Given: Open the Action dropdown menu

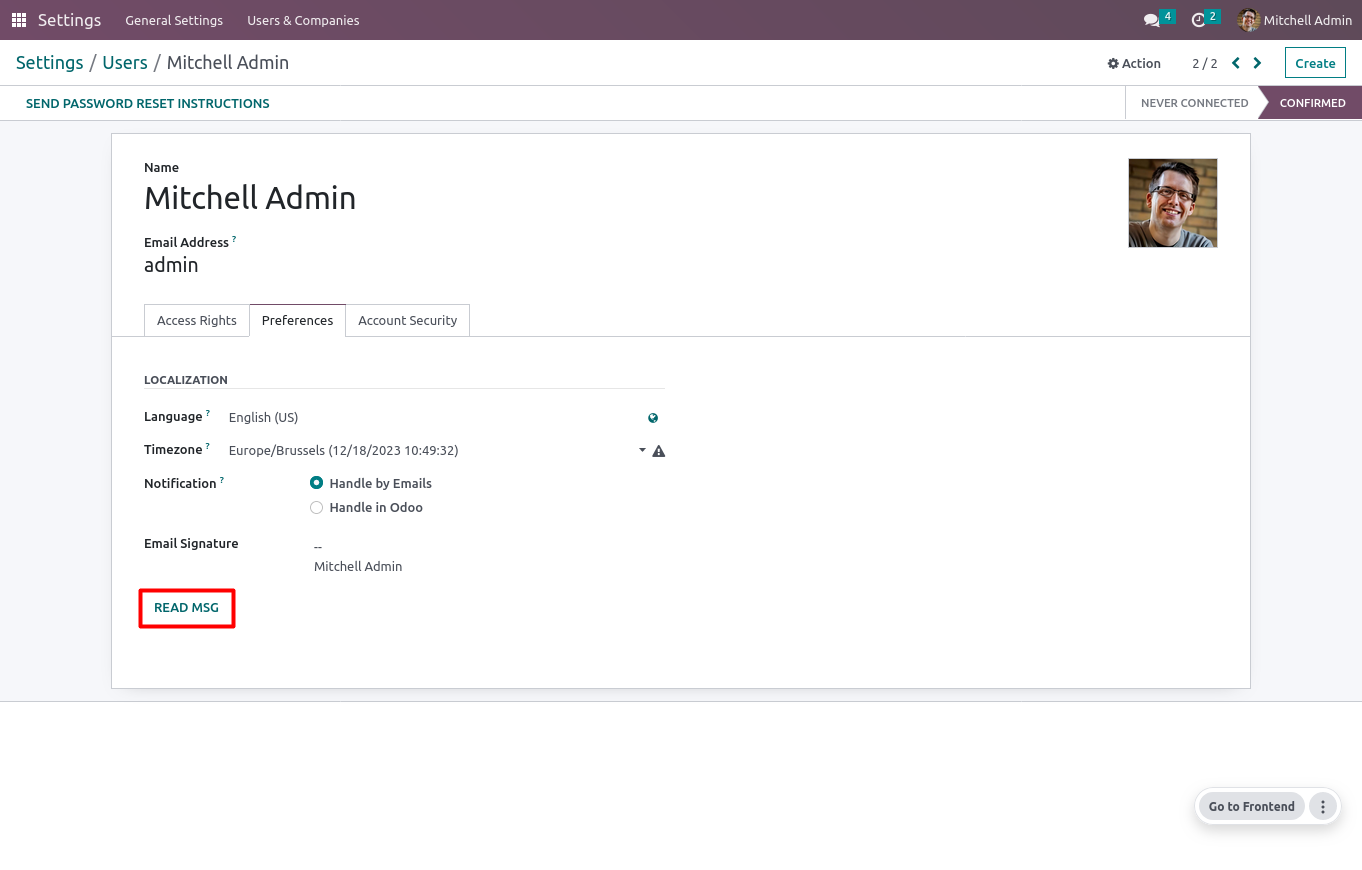Looking at the screenshot, I should 1134,63.
